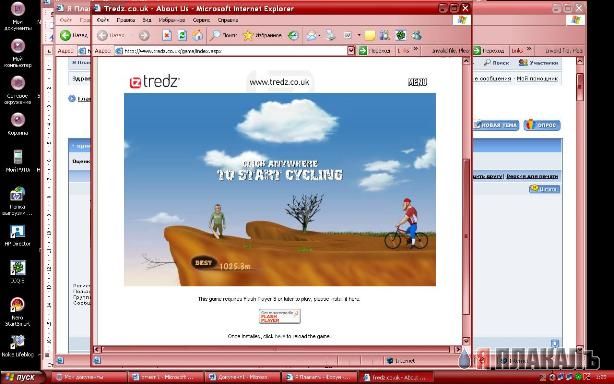
Task: Click the horizontal scrollbar left arrow
Action: coord(97,349)
